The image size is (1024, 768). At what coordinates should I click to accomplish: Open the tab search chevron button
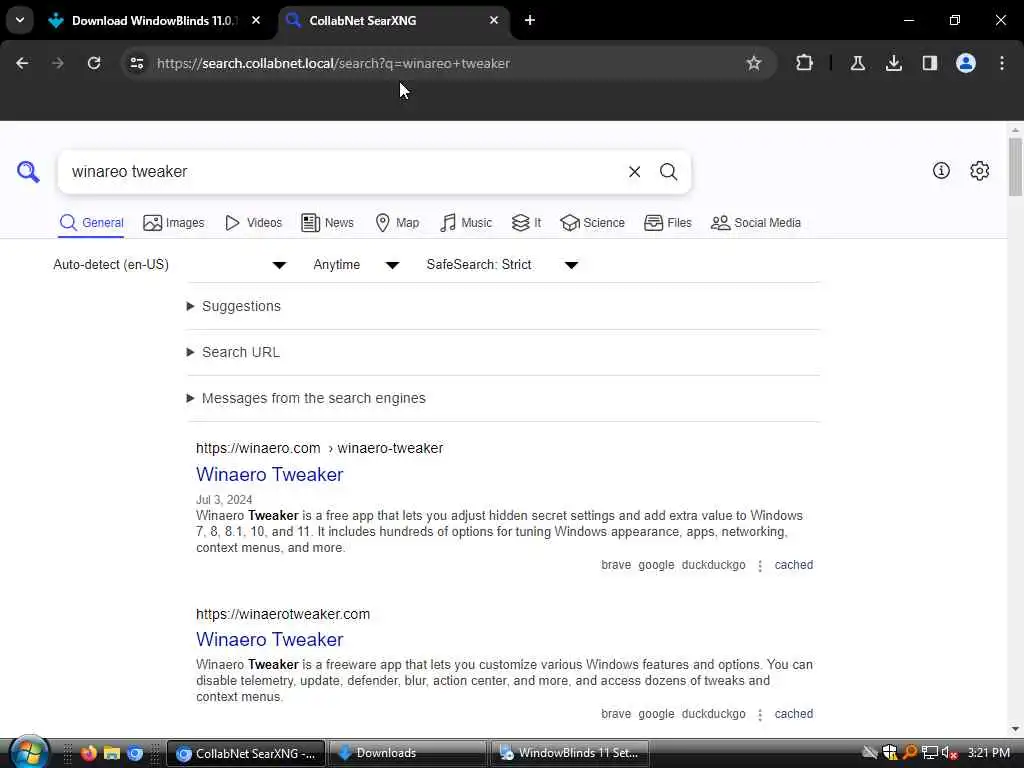(x=20, y=20)
